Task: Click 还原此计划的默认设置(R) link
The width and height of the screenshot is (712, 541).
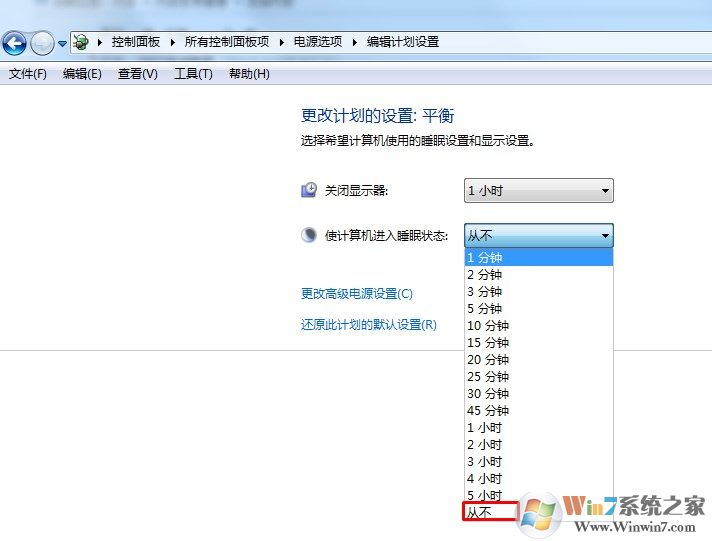Action: tap(368, 325)
